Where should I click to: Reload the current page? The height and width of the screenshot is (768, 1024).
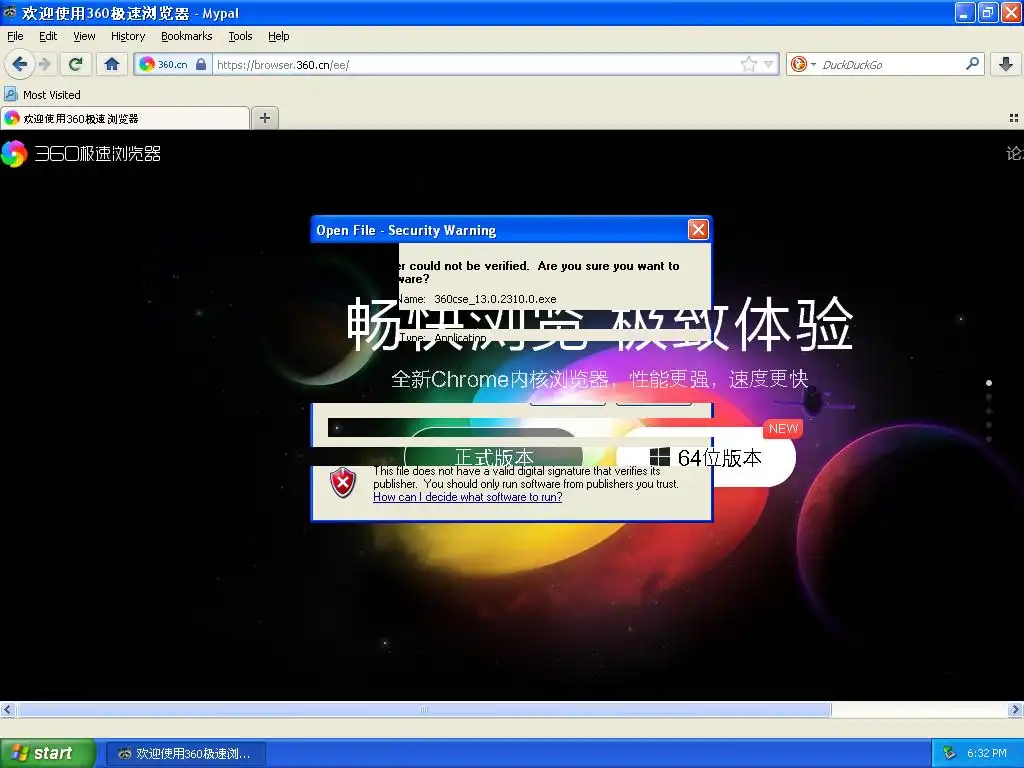pos(76,64)
